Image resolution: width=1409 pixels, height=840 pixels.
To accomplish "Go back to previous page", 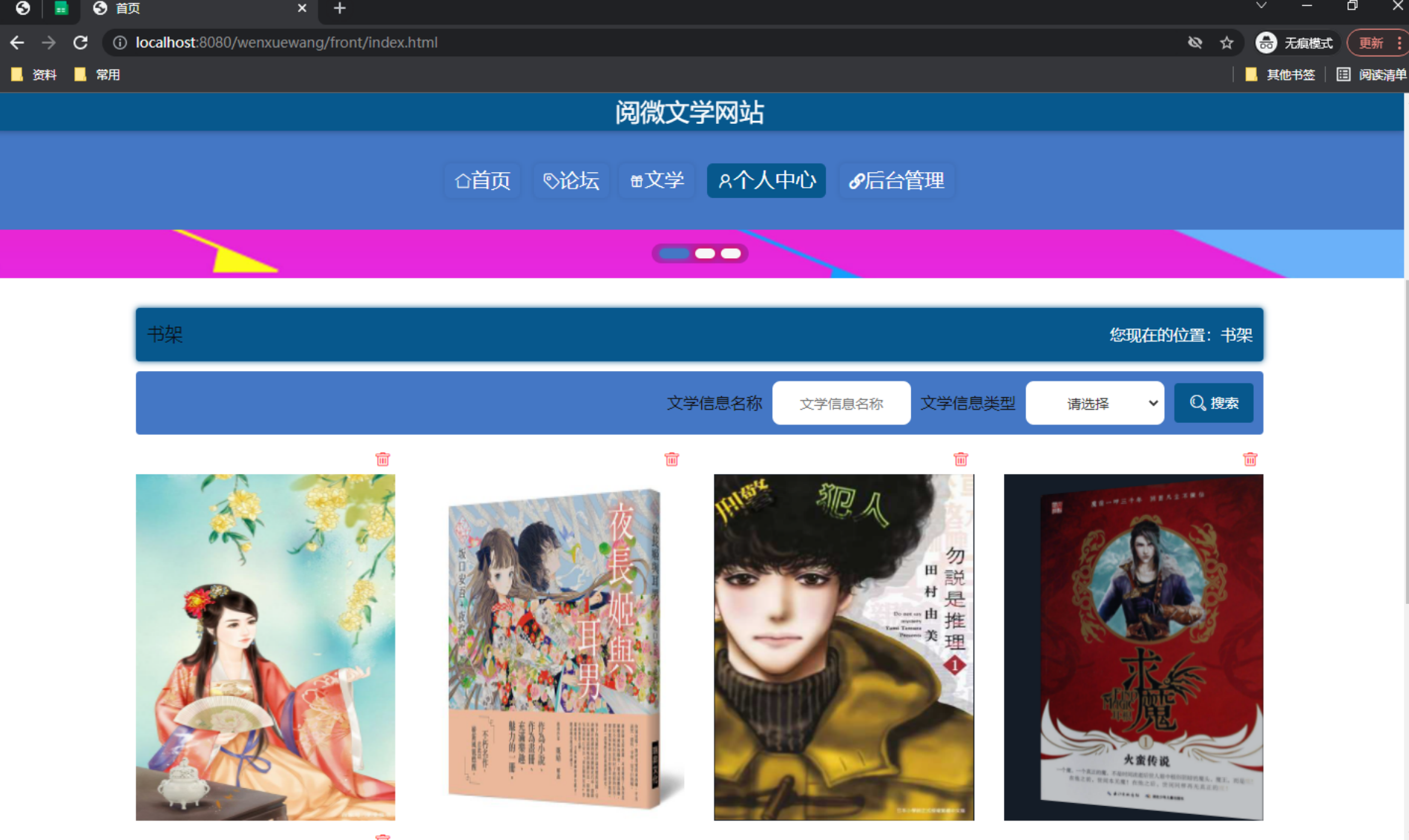I will click(17, 42).
